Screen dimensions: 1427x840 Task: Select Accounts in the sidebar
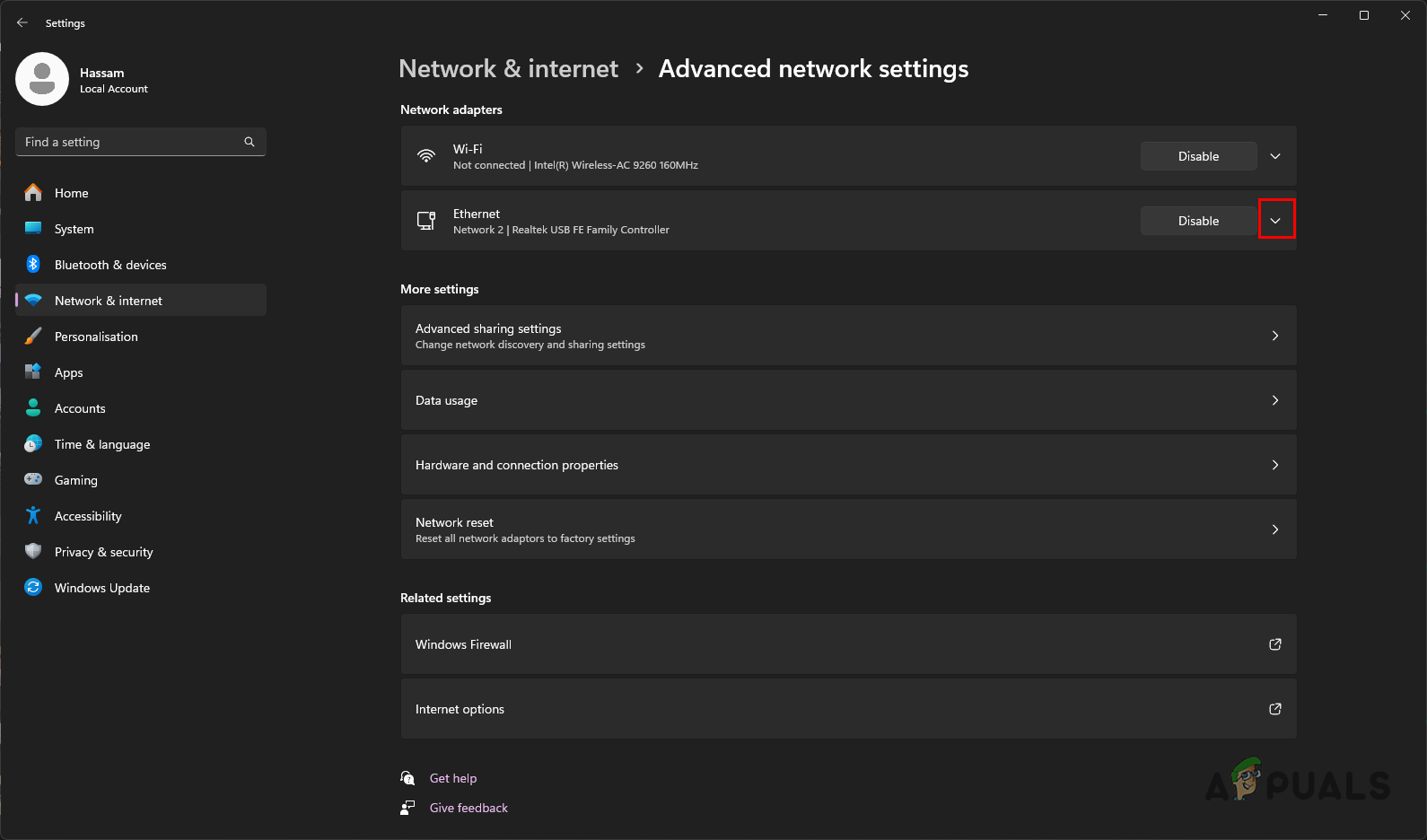click(80, 407)
